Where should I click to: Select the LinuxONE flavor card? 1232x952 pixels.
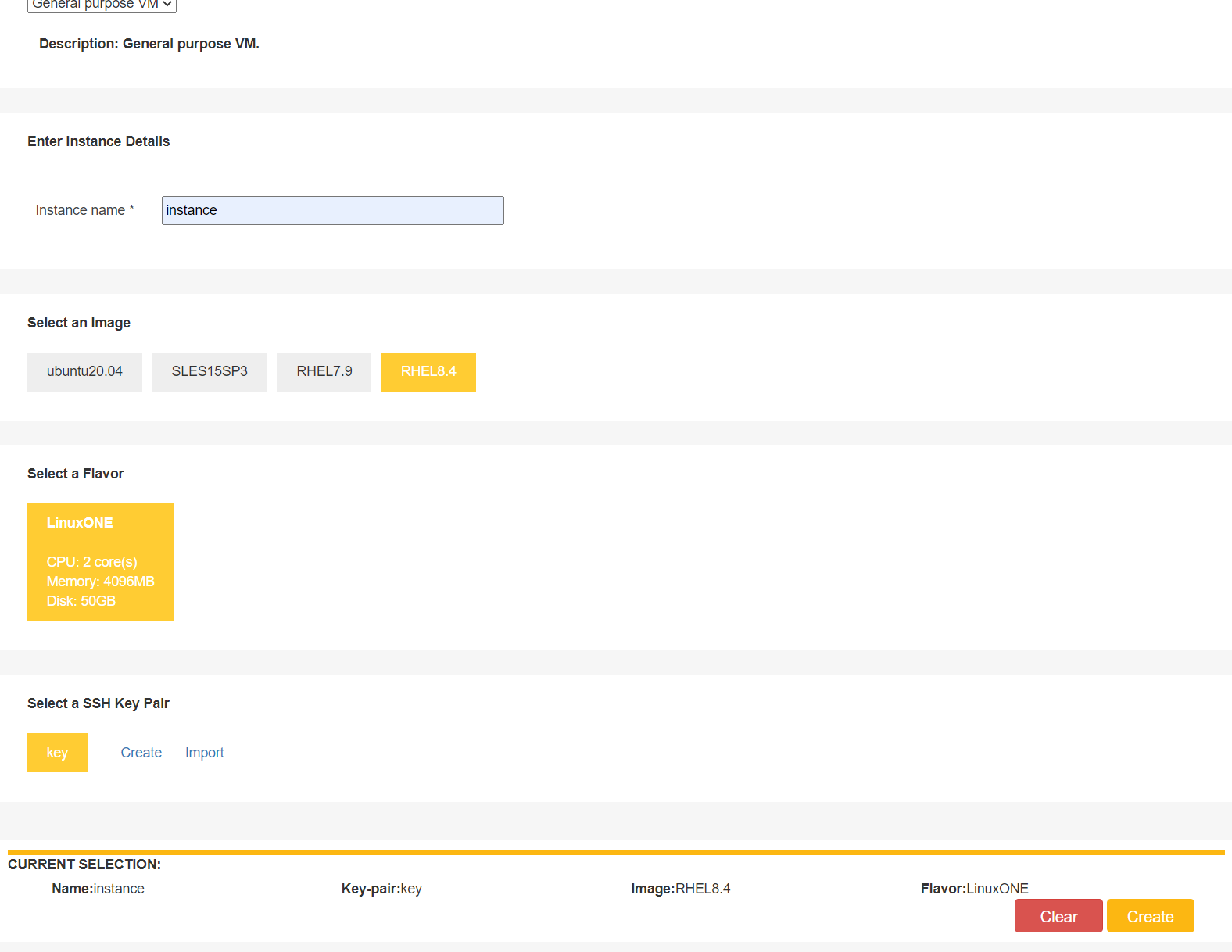point(101,562)
